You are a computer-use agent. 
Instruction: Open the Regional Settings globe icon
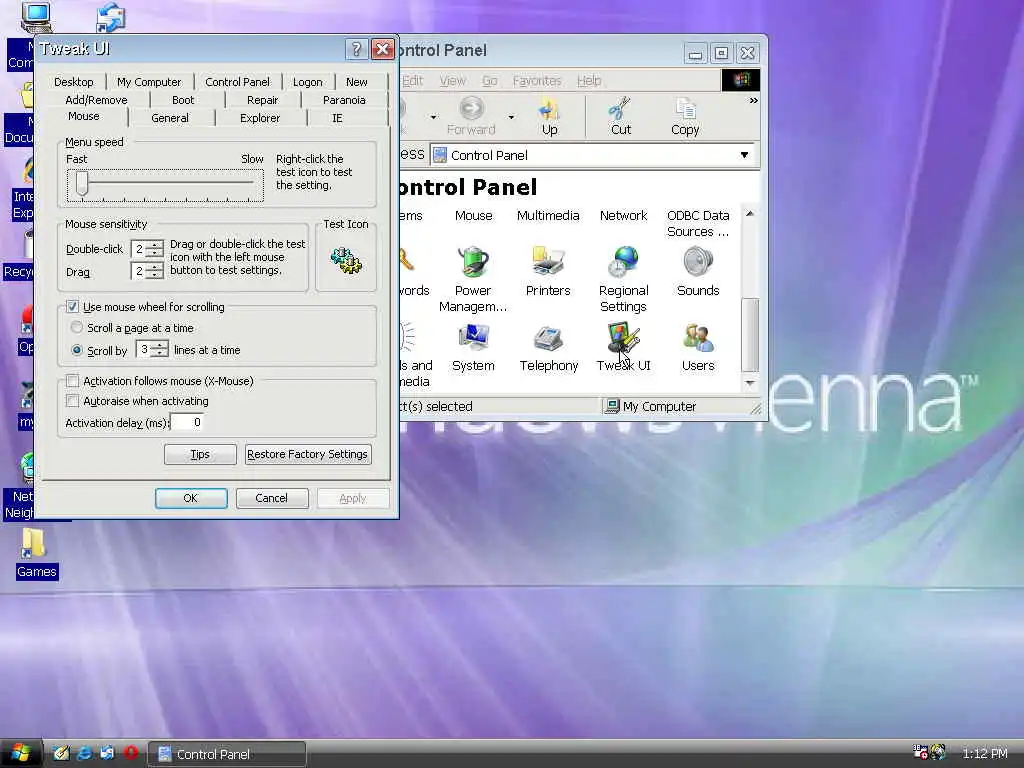pos(623,262)
